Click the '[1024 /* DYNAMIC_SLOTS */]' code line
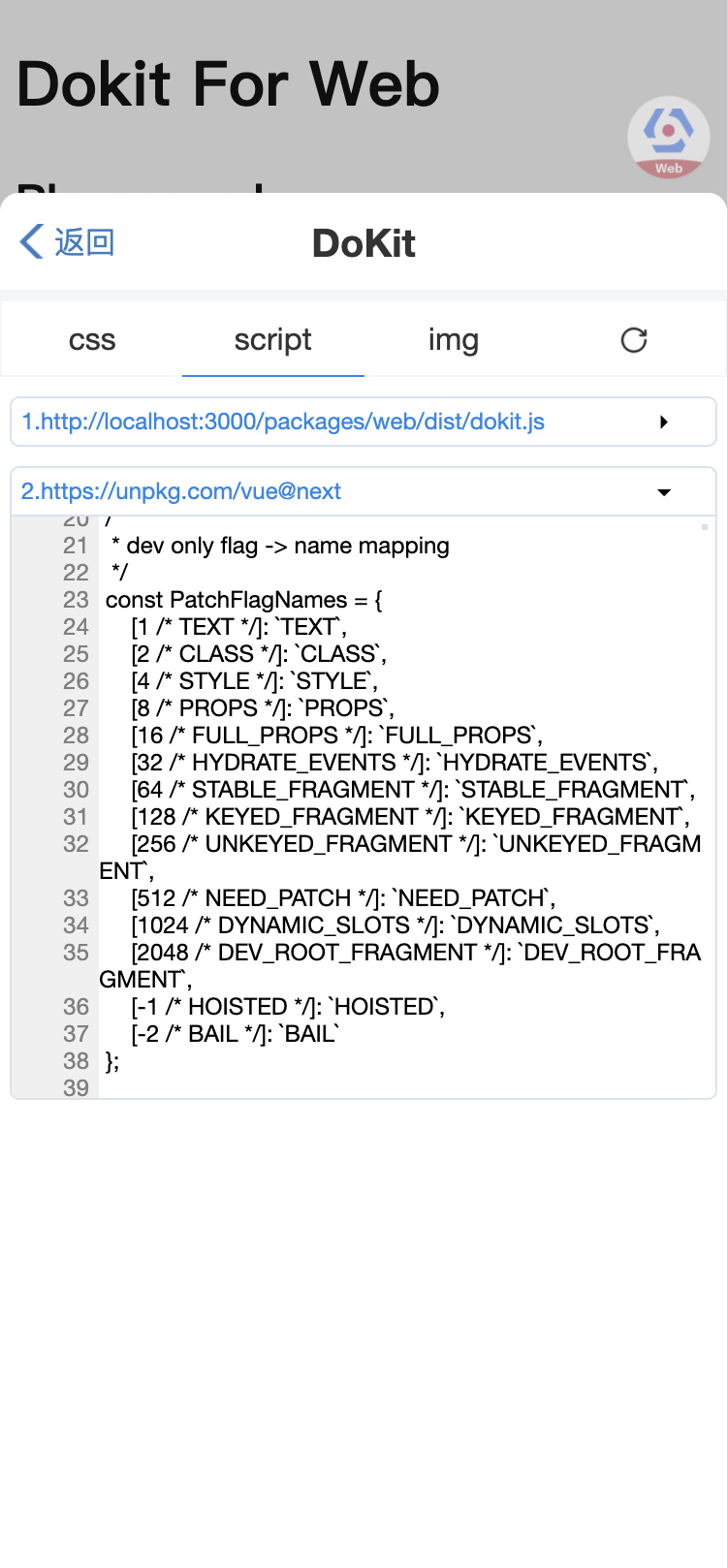The image size is (728, 1568). [x=396, y=925]
